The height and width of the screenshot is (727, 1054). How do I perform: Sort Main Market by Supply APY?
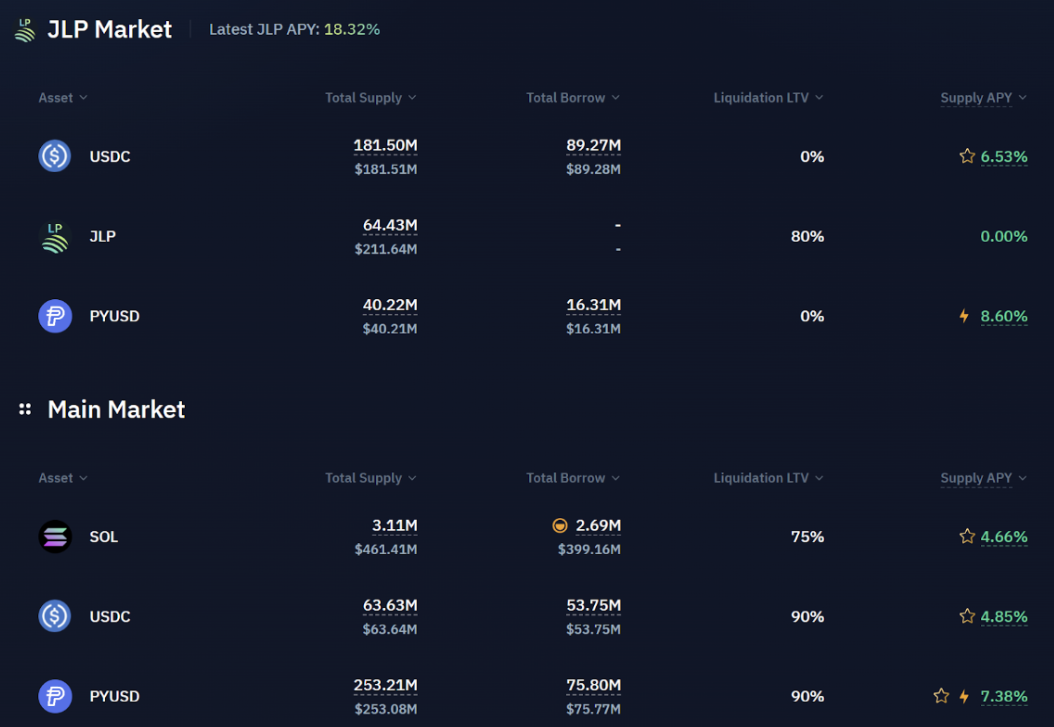pyautogui.click(x=983, y=478)
